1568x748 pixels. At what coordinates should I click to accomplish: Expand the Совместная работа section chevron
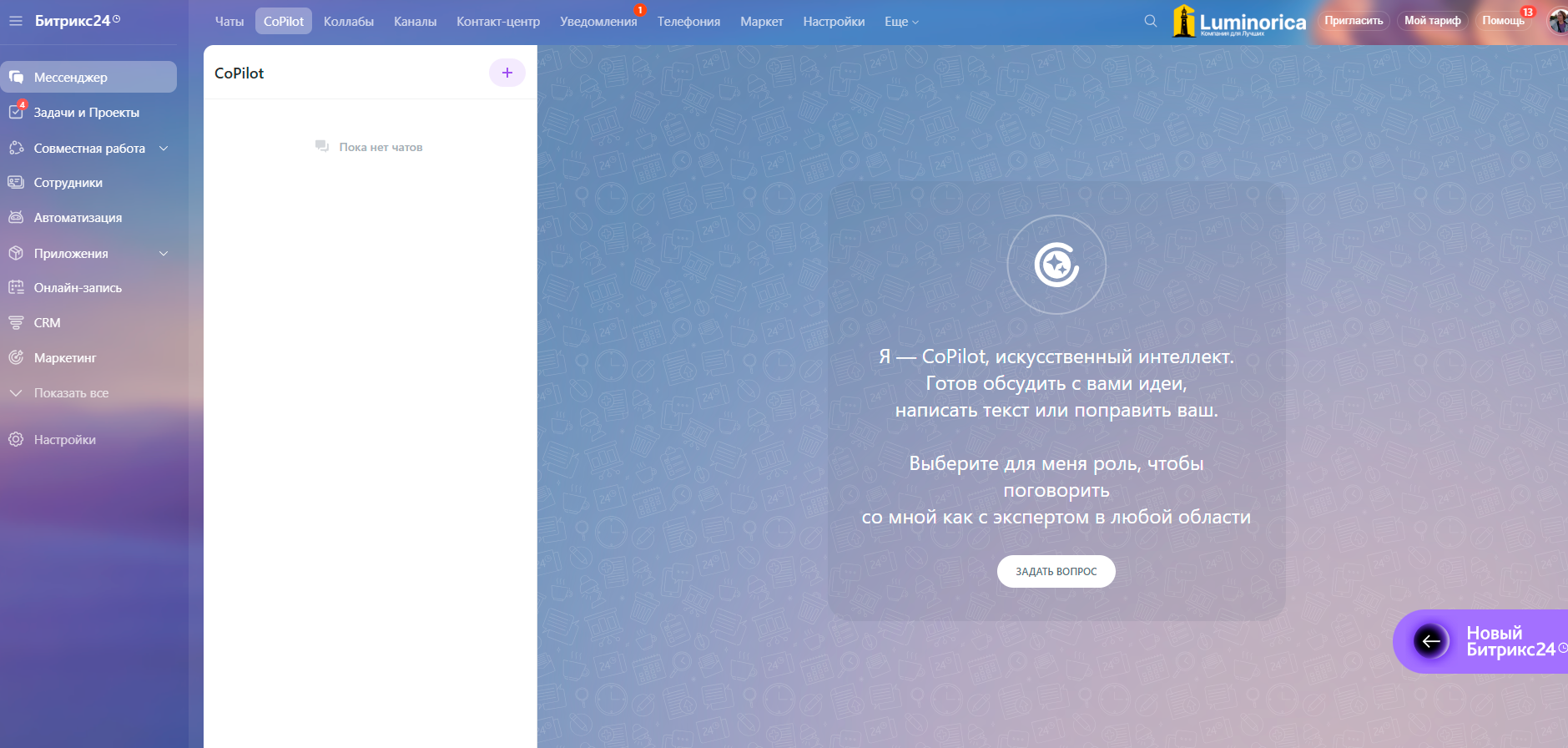click(x=164, y=148)
